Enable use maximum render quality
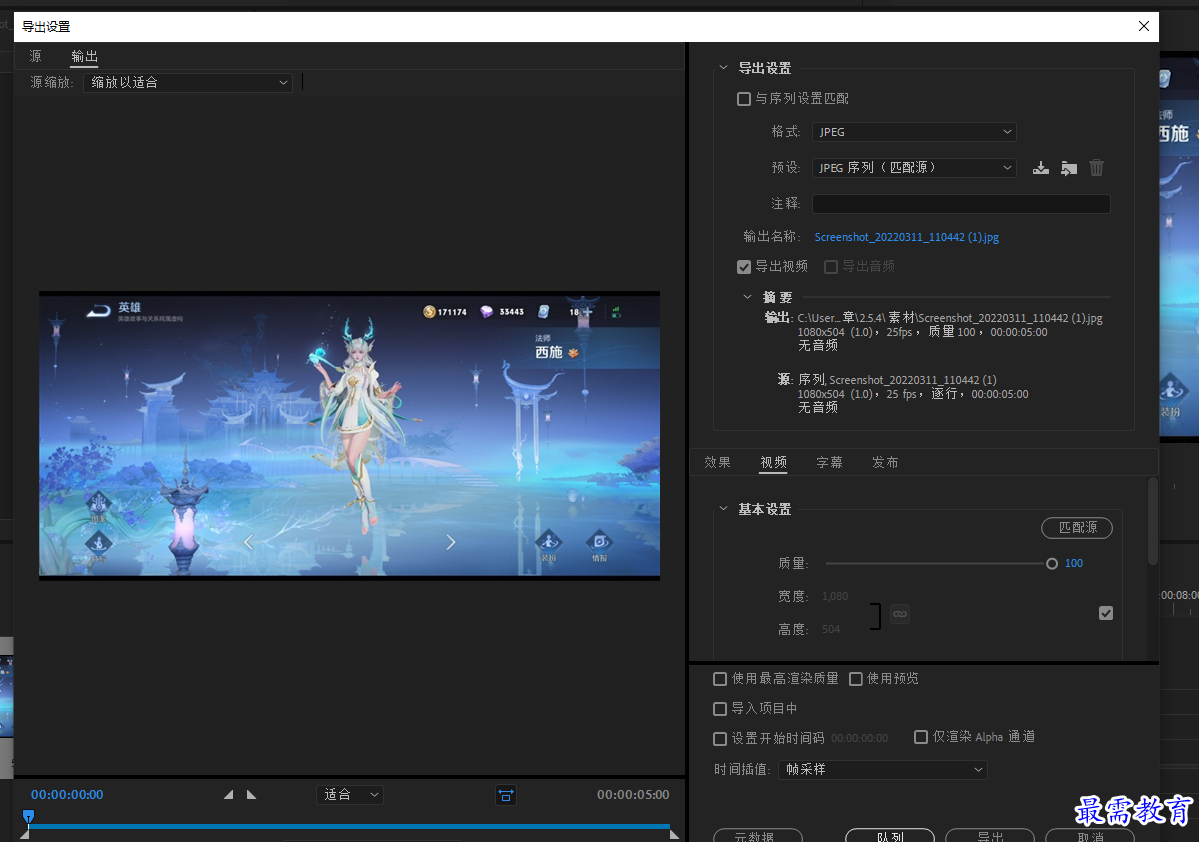Image resolution: width=1199 pixels, height=842 pixels. (720, 679)
